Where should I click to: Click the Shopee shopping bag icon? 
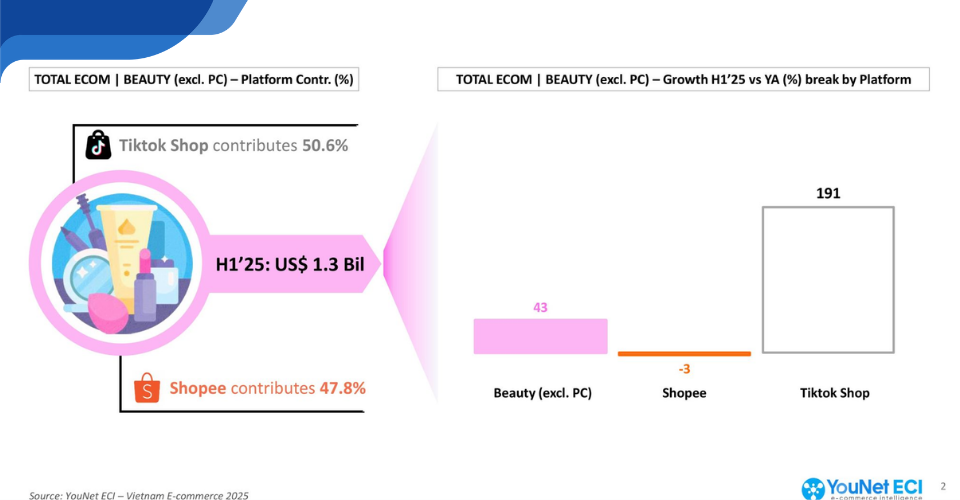[x=147, y=387]
